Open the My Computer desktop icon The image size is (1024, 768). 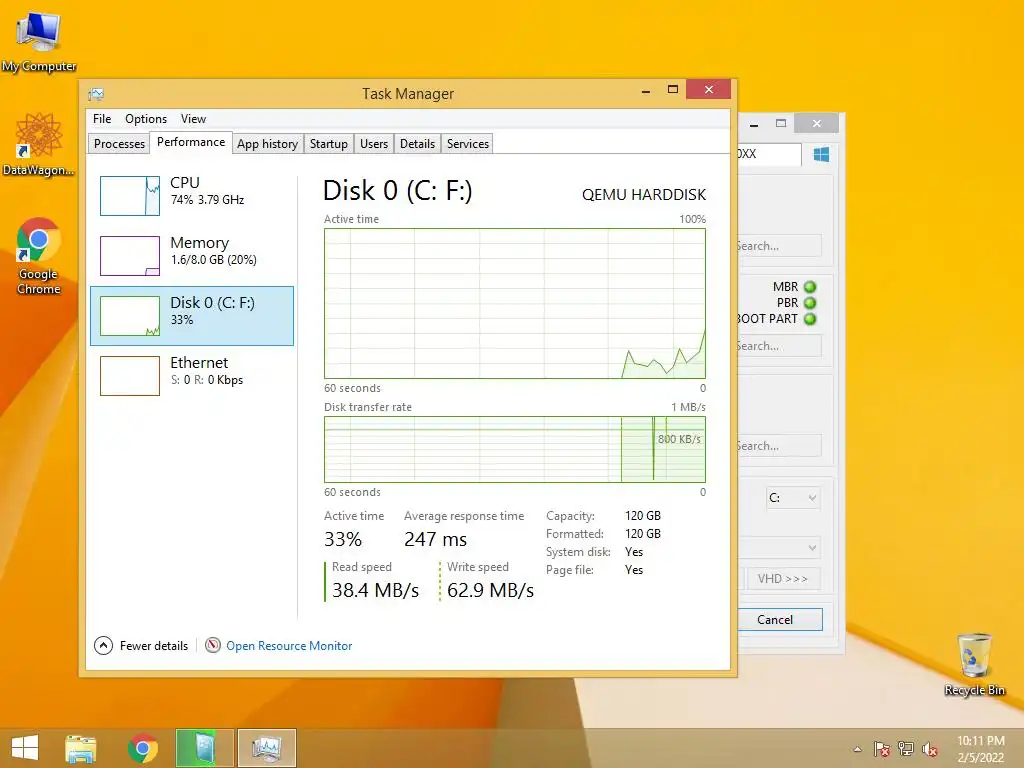coord(39,40)
